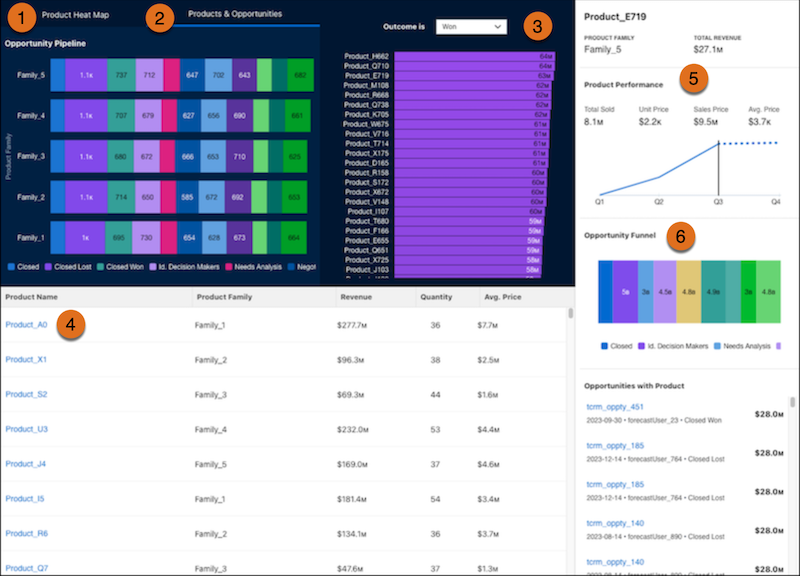Click the Unit Price $2.2K value
Image resolution: width=800 pixels, height=576 pixels.
coord(650,122)
